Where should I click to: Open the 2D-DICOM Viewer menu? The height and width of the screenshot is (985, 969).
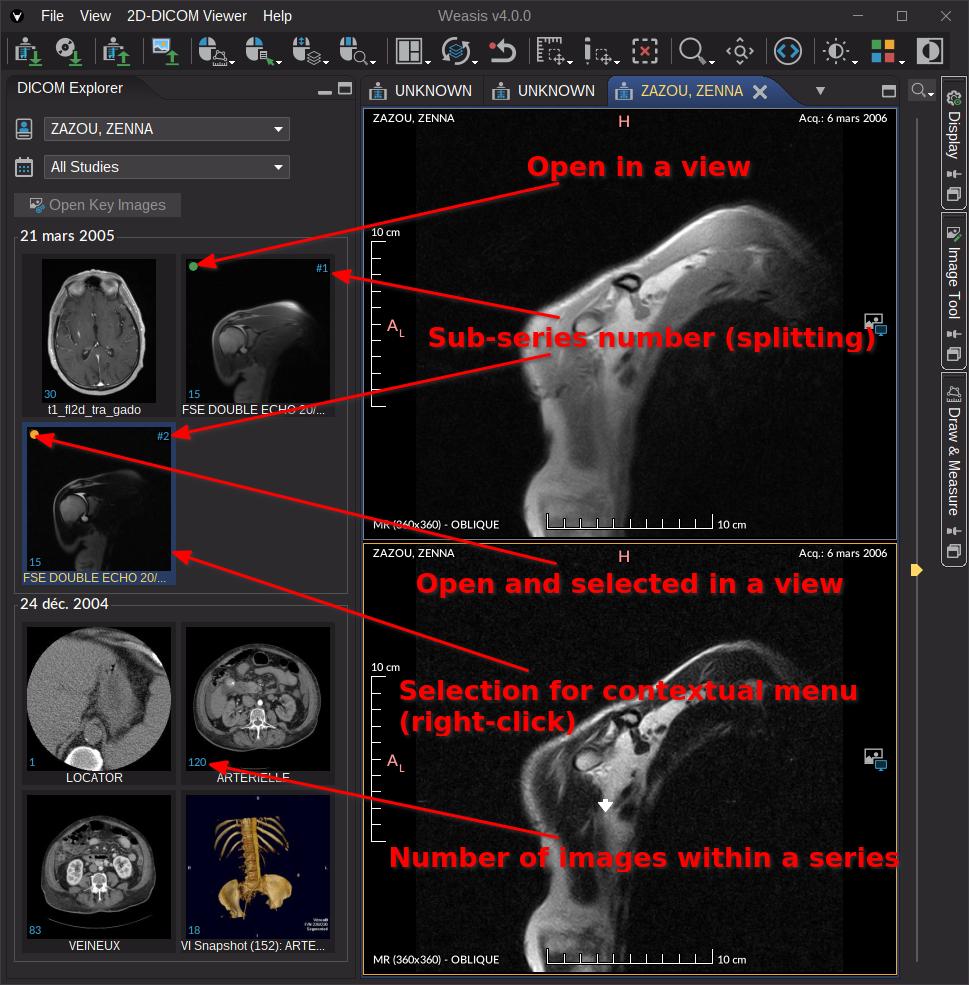tap(187, 16)
